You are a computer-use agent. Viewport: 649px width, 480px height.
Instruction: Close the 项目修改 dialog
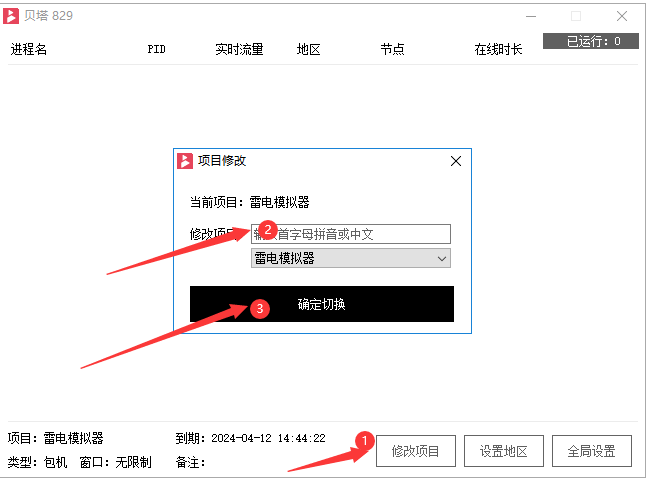pos(456,161)
